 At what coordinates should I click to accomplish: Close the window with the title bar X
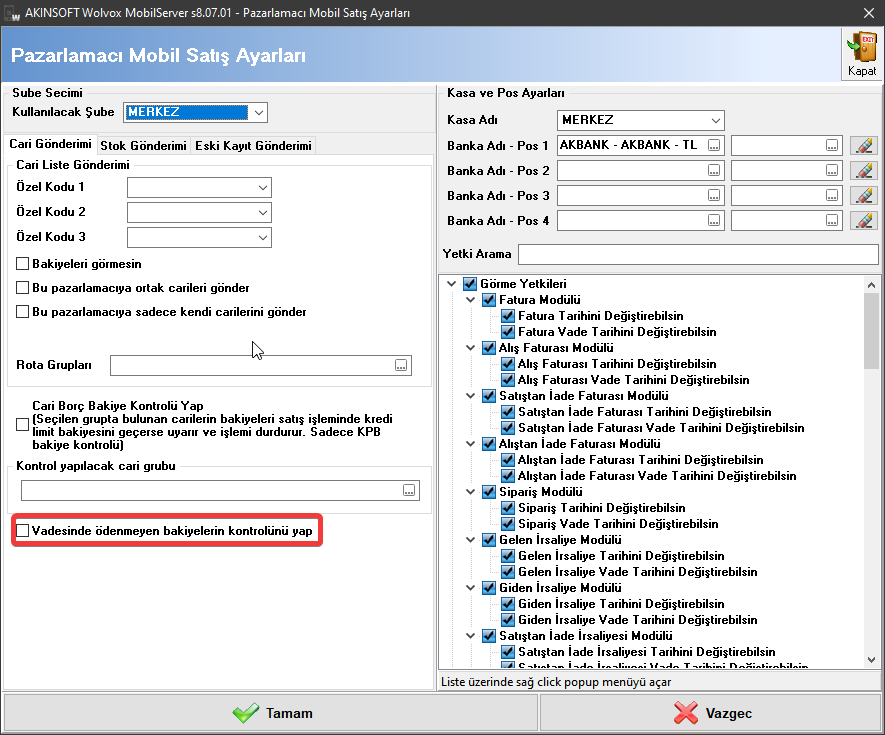tap(869, 12)
